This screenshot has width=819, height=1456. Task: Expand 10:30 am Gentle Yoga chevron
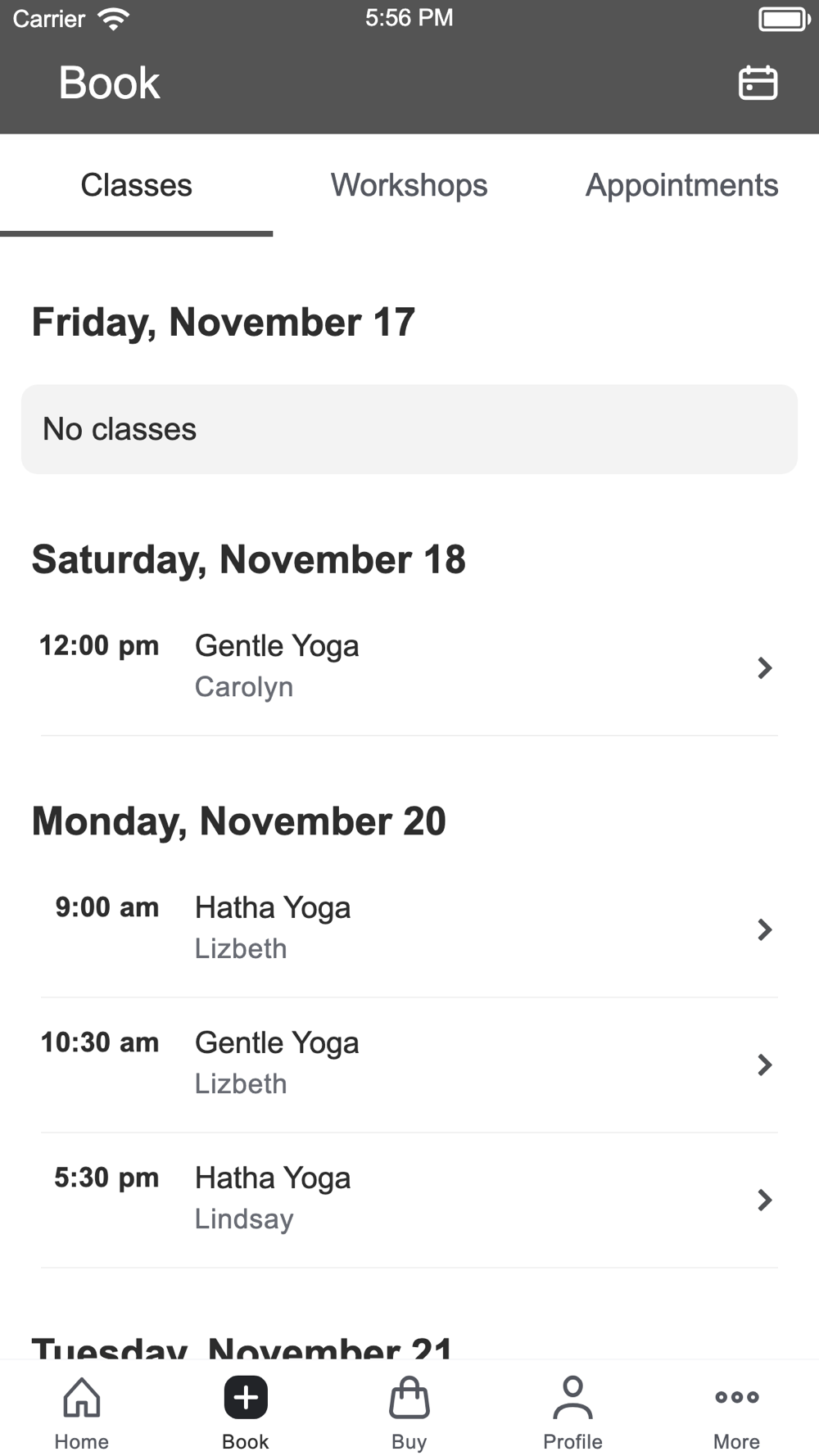coord(765,1065)
